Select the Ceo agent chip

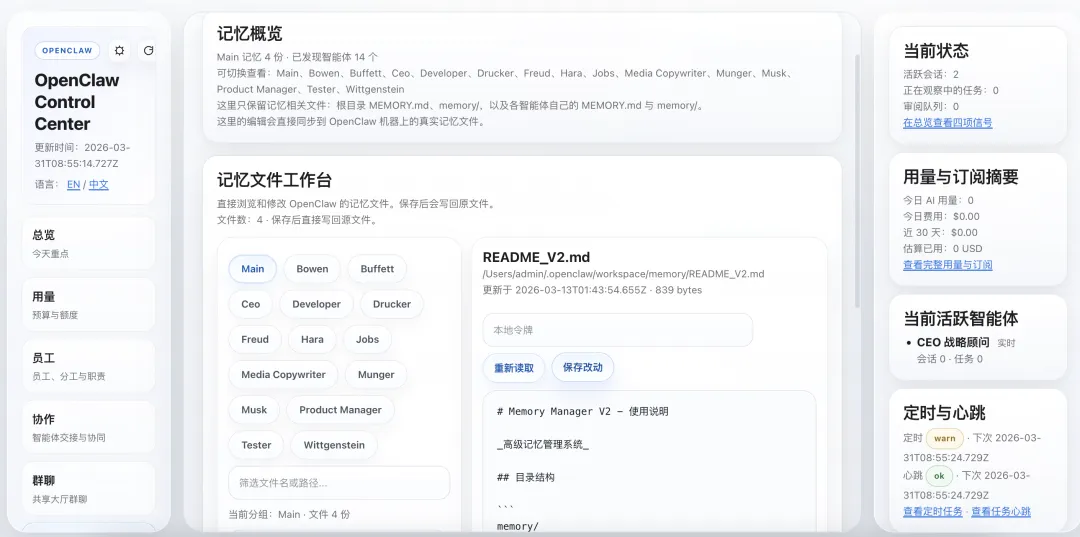251,304
